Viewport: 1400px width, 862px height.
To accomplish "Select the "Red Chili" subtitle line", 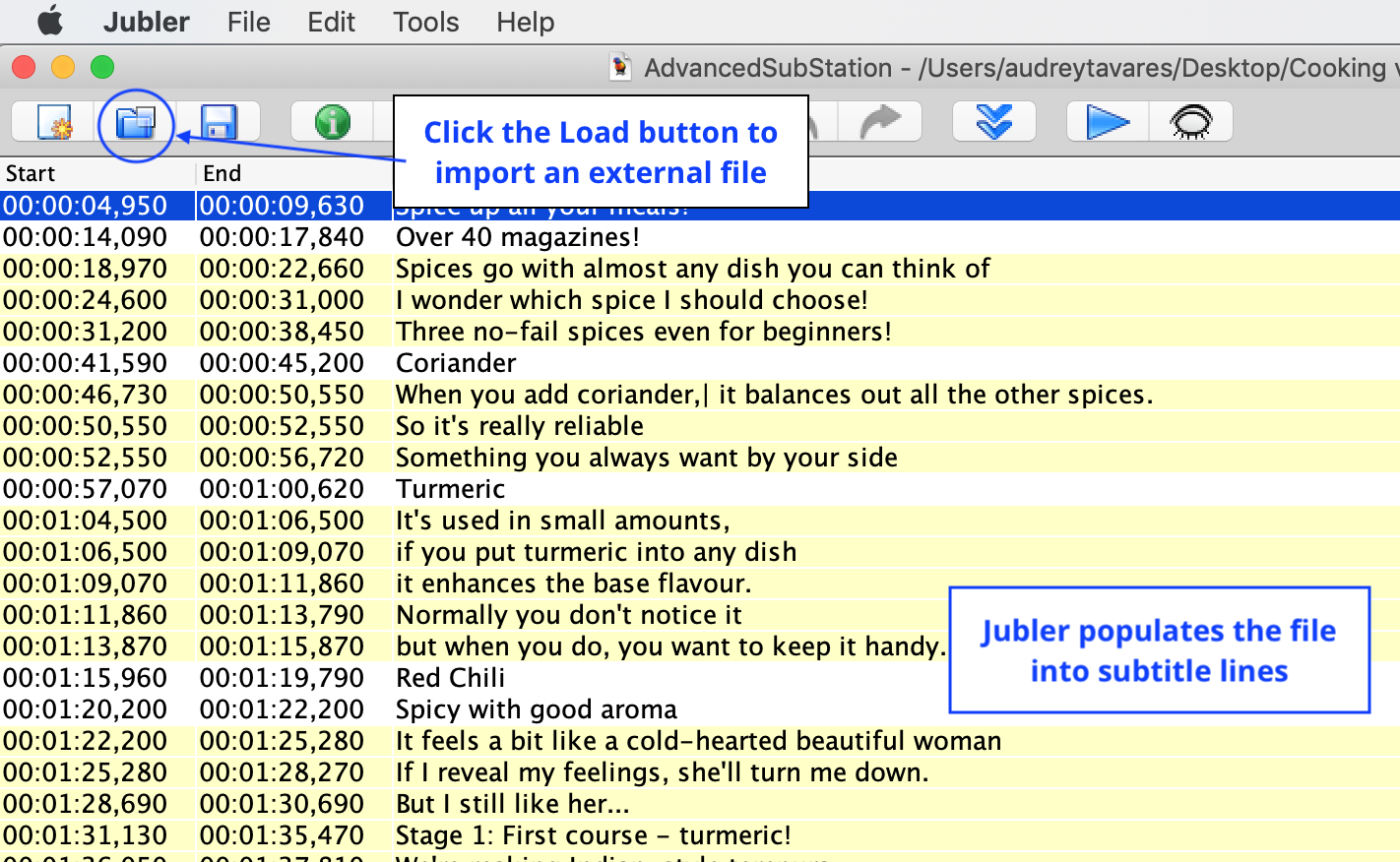I will [451, 678].
